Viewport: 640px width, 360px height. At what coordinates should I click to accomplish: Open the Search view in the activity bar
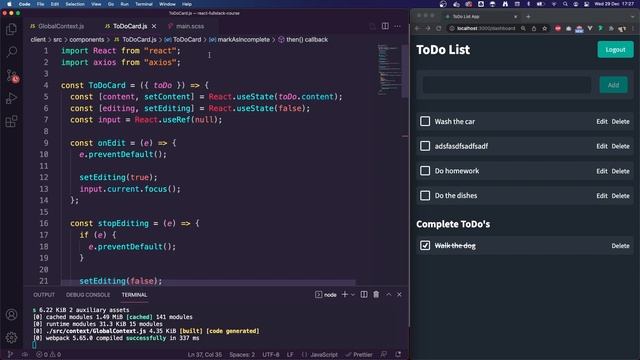point(11,52)
